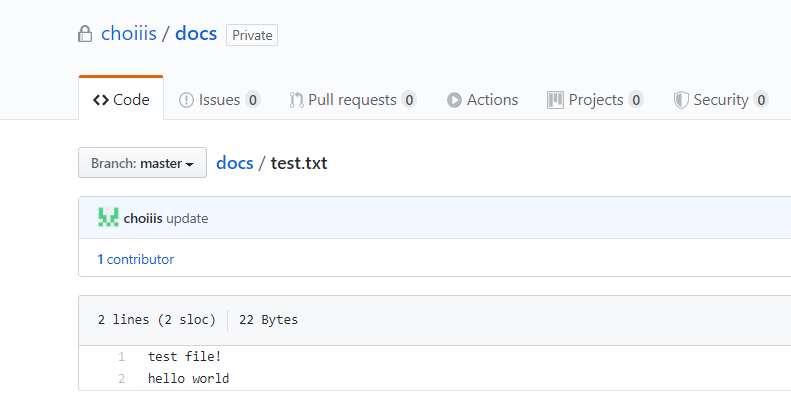Click the shield icon on the Security tab

(x=680, y=100)
